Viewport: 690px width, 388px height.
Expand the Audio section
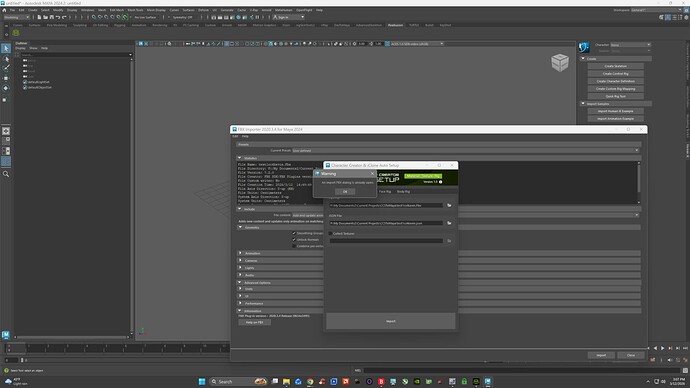[x=240, y=275]
